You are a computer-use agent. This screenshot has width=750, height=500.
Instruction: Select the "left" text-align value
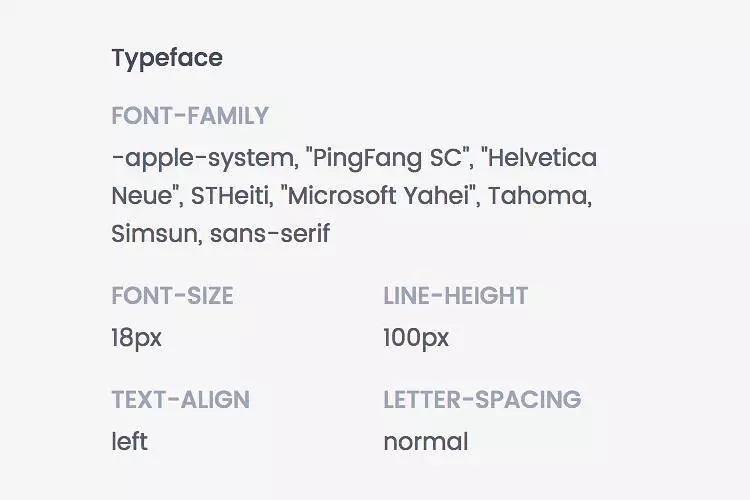pyautogui.click(x=129, y=441)
